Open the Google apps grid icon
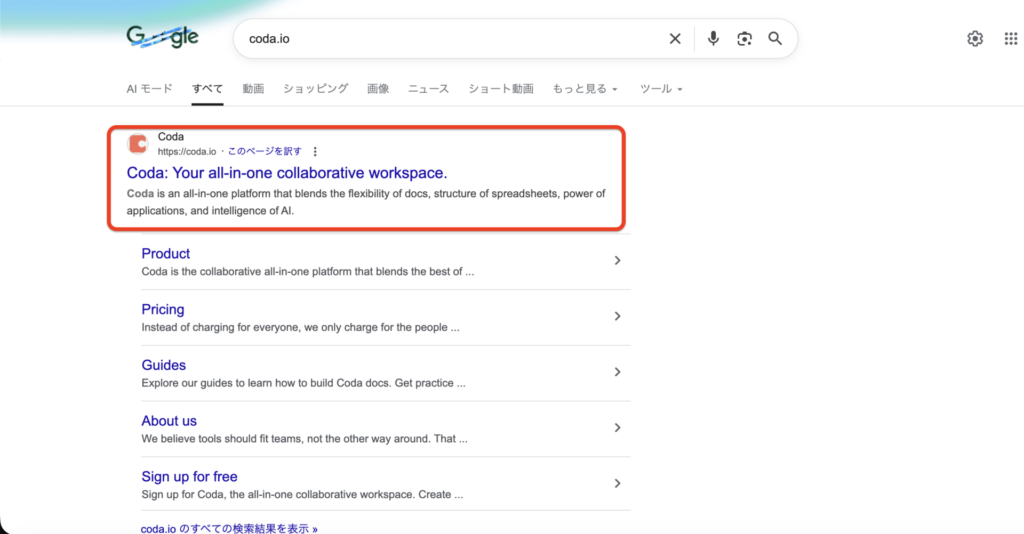Screen dimensions: 1024x534 point(1011,39)
